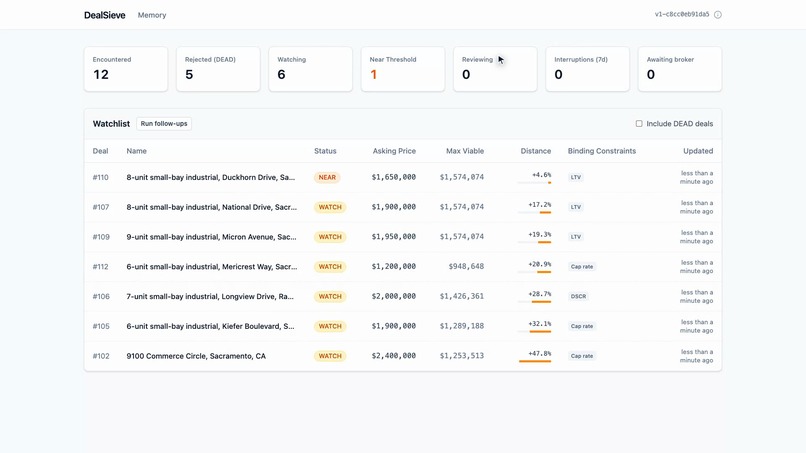Click the Distance column header

536,151
